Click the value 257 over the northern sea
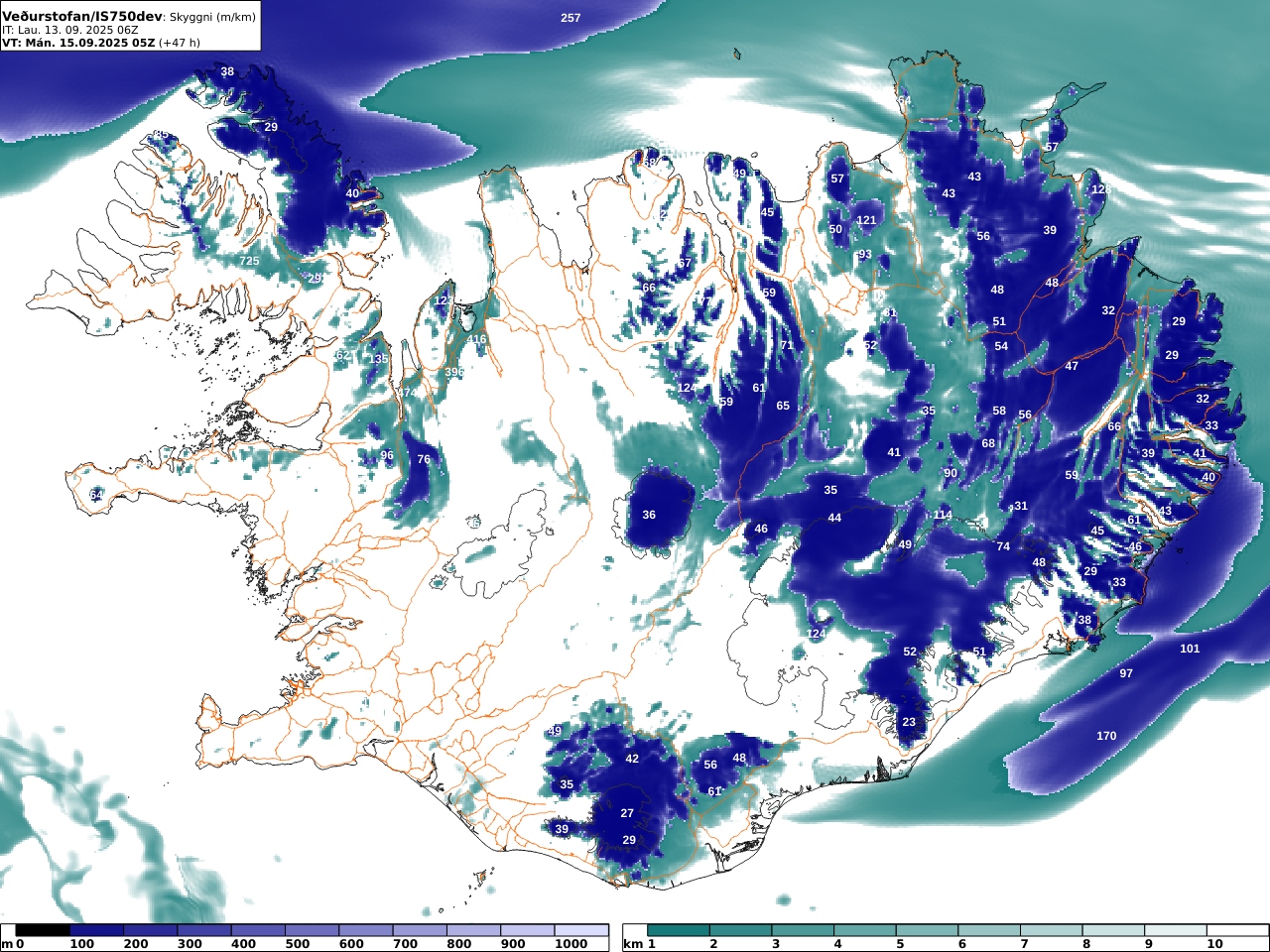Image resolution: width=1270 pixels, height=952 pixels. point(571,18)
